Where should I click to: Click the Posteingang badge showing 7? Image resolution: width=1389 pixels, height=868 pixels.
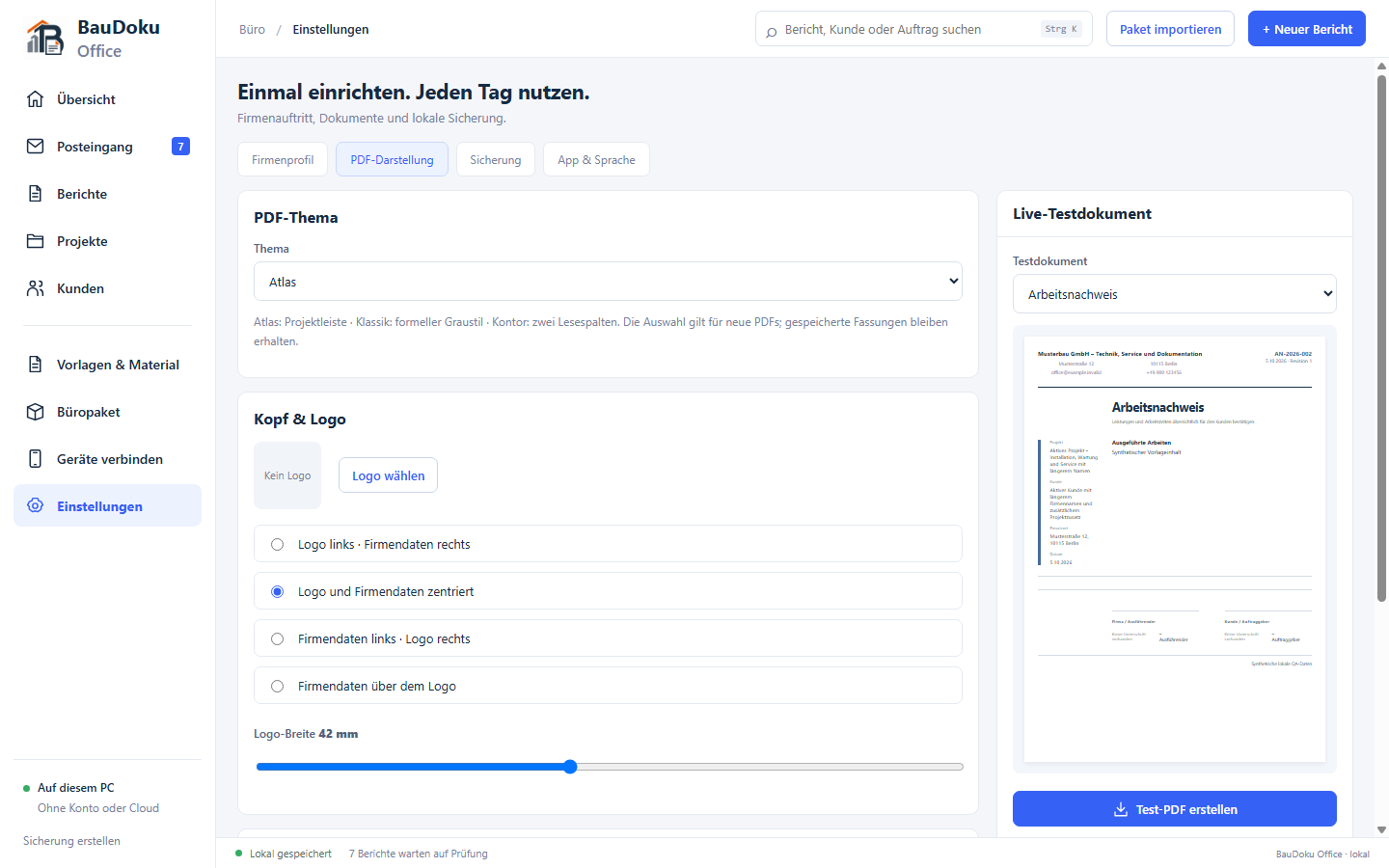180,147
